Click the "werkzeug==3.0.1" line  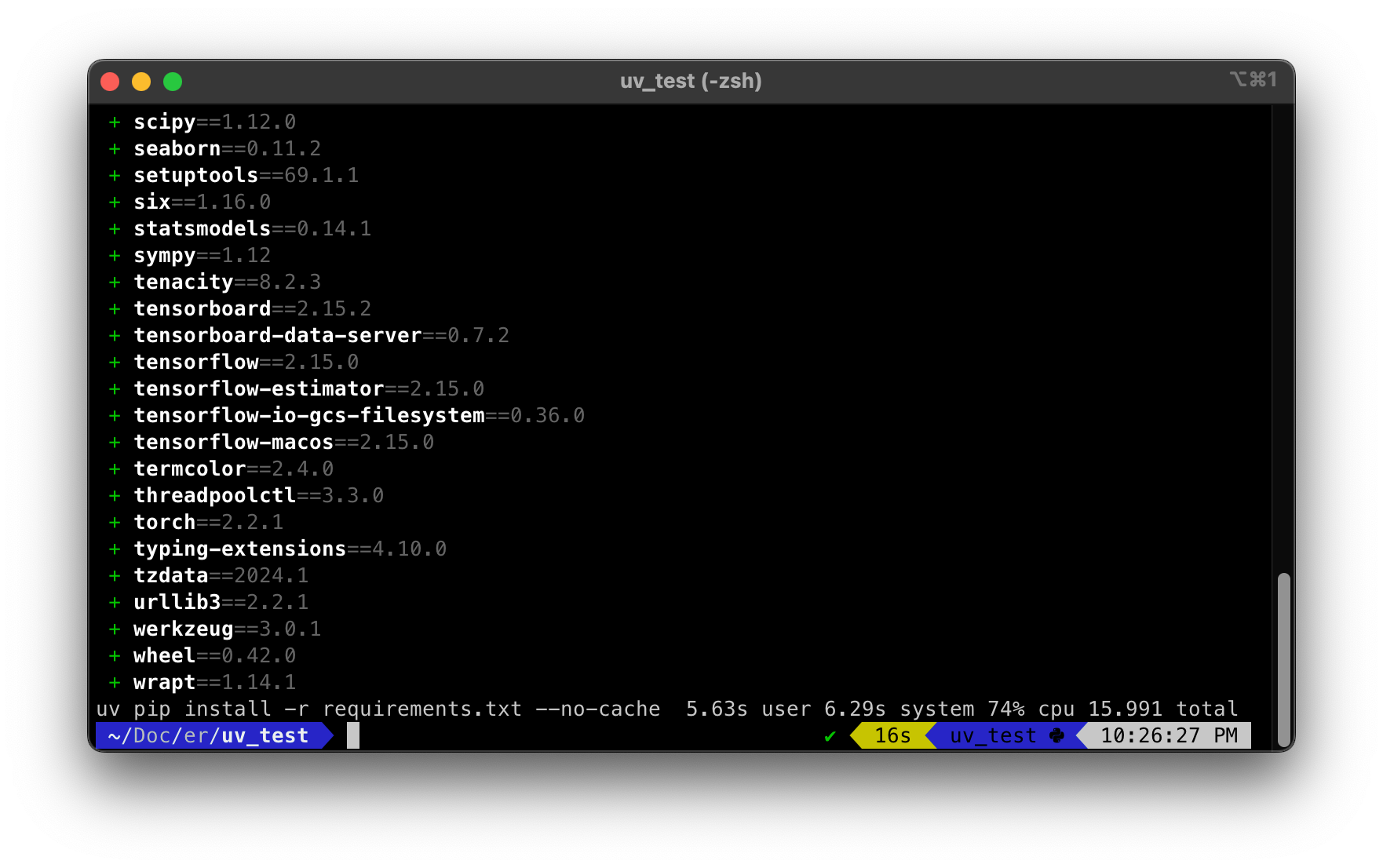(215, 629)
